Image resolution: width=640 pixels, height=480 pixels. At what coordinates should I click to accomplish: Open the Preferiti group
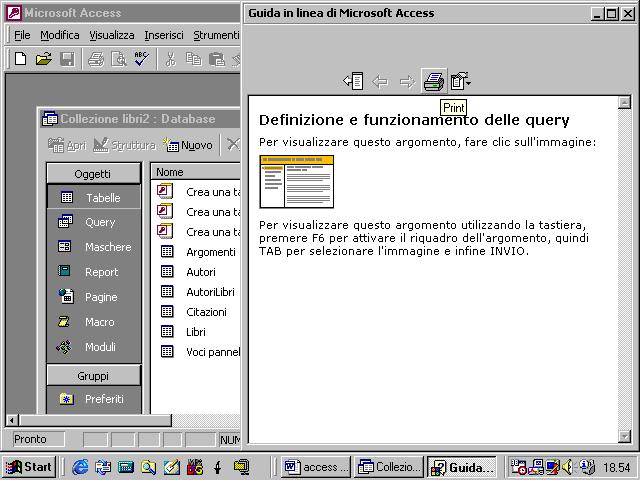point(93,399)
